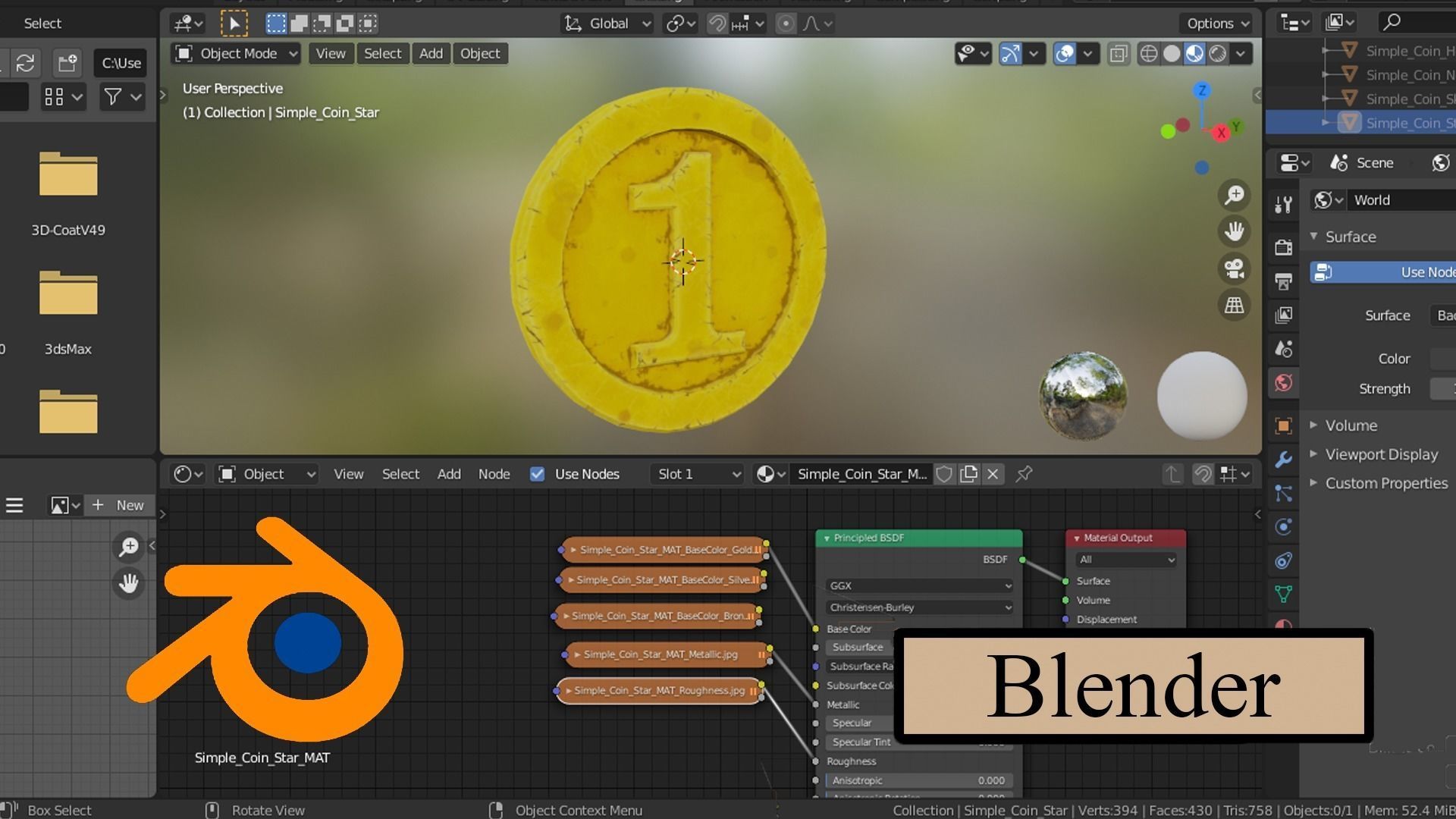Toggle X-ray display in viewport header
This screenshot has width=1456, height=819.
point(1118,54)
